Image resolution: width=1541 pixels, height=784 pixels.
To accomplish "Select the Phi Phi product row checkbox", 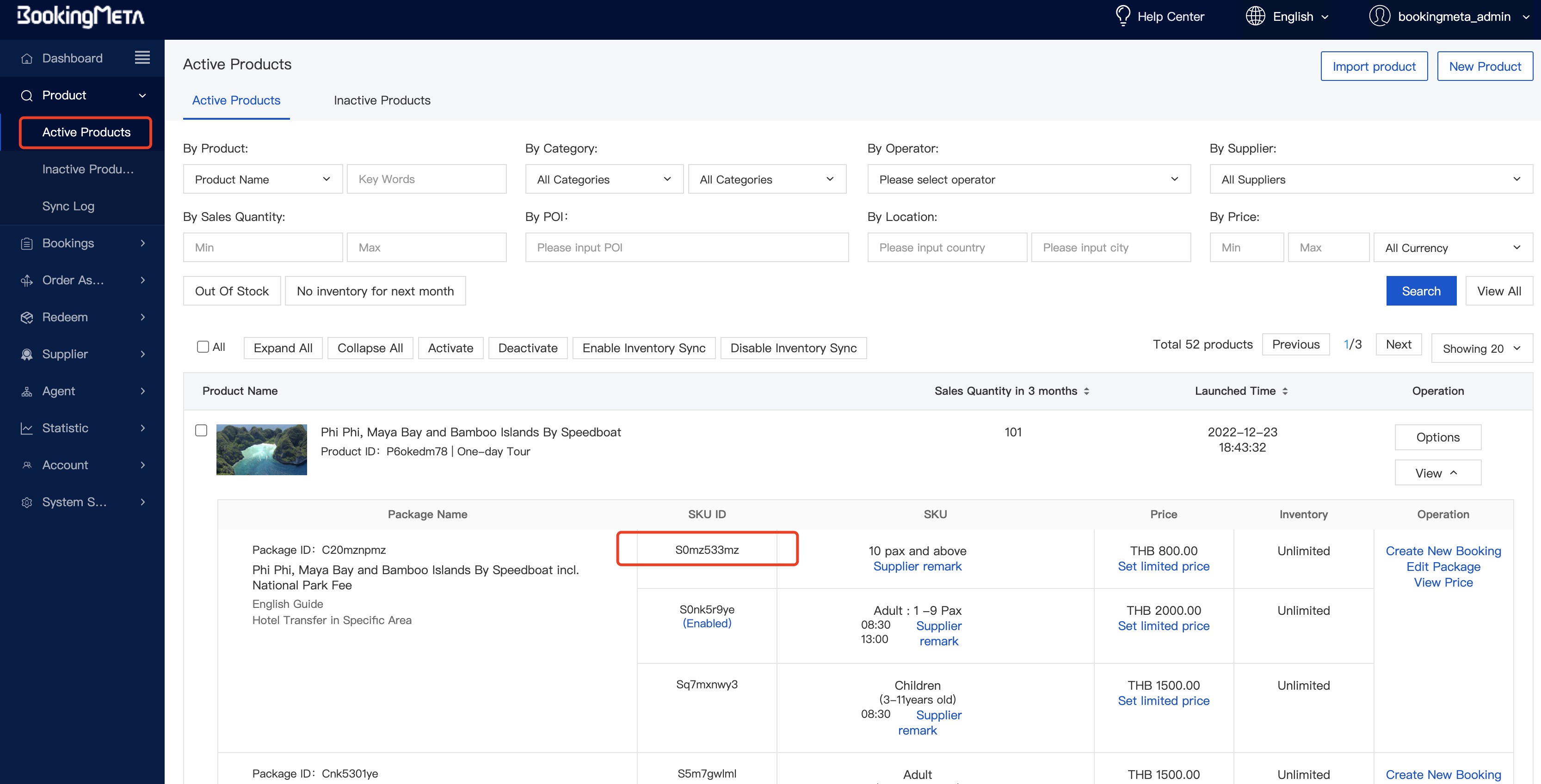I will click(201, 430).
